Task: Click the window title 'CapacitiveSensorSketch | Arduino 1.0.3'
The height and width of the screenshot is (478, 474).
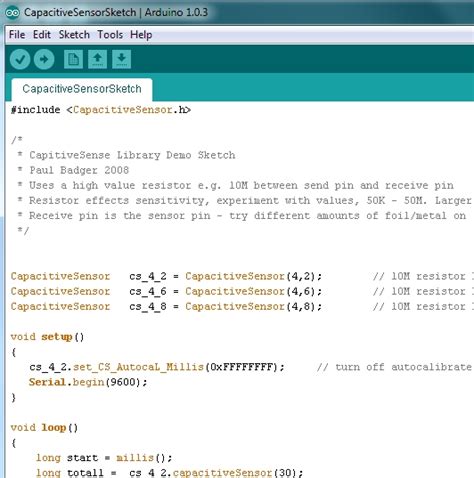Action: pyautogui.click(x=116, y=13)
